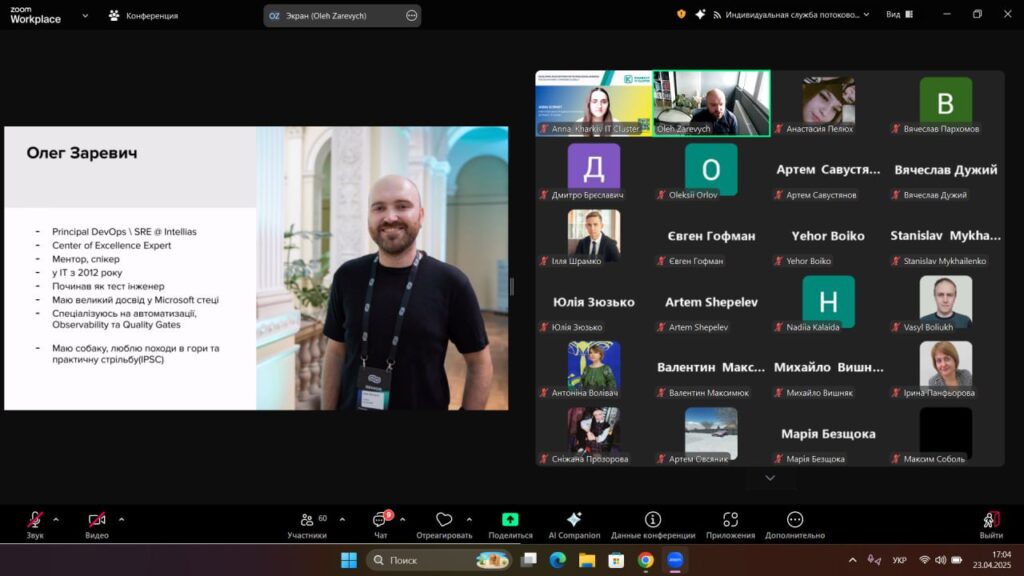Viewport: 1024px width, 576px height.
Task: Switch to the Конференция tab
Action: 144,16
